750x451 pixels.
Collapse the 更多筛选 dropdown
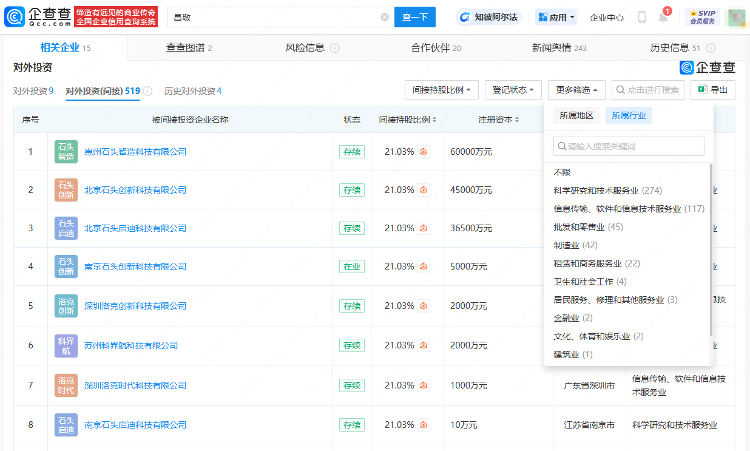(x=575, y=90)
